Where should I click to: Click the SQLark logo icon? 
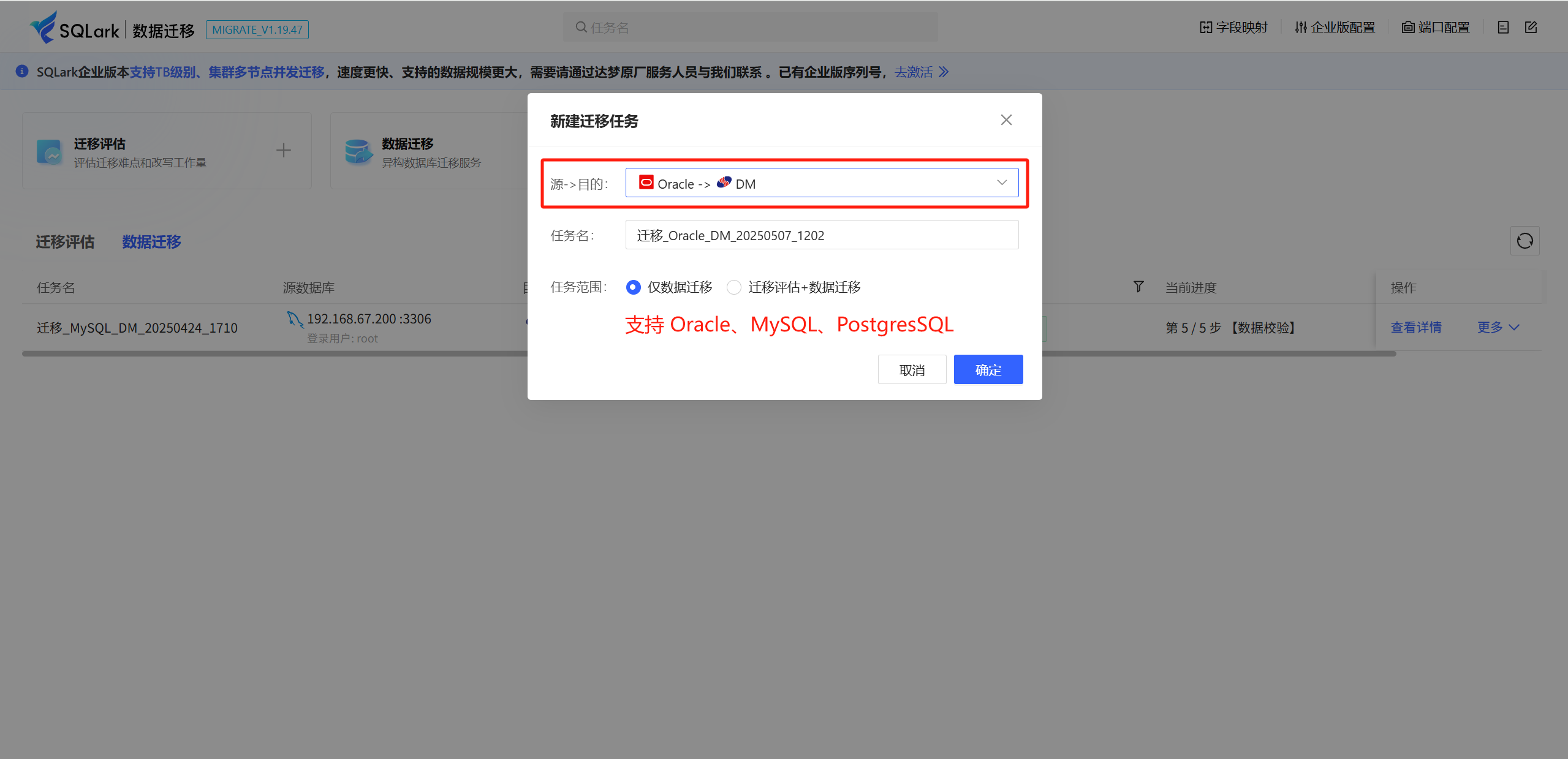pos(44,28)
